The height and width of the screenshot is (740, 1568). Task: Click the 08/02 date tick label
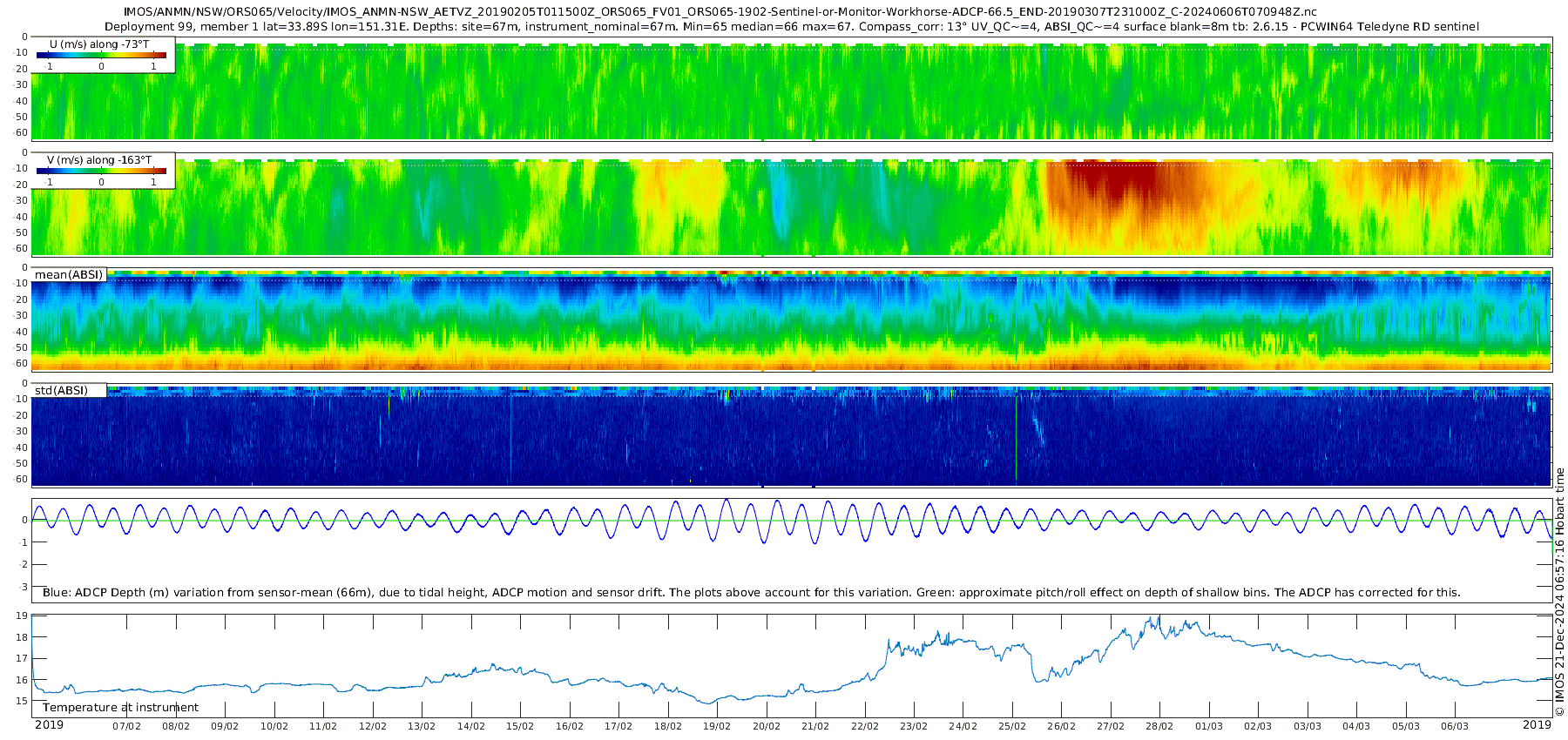point(176,726)
